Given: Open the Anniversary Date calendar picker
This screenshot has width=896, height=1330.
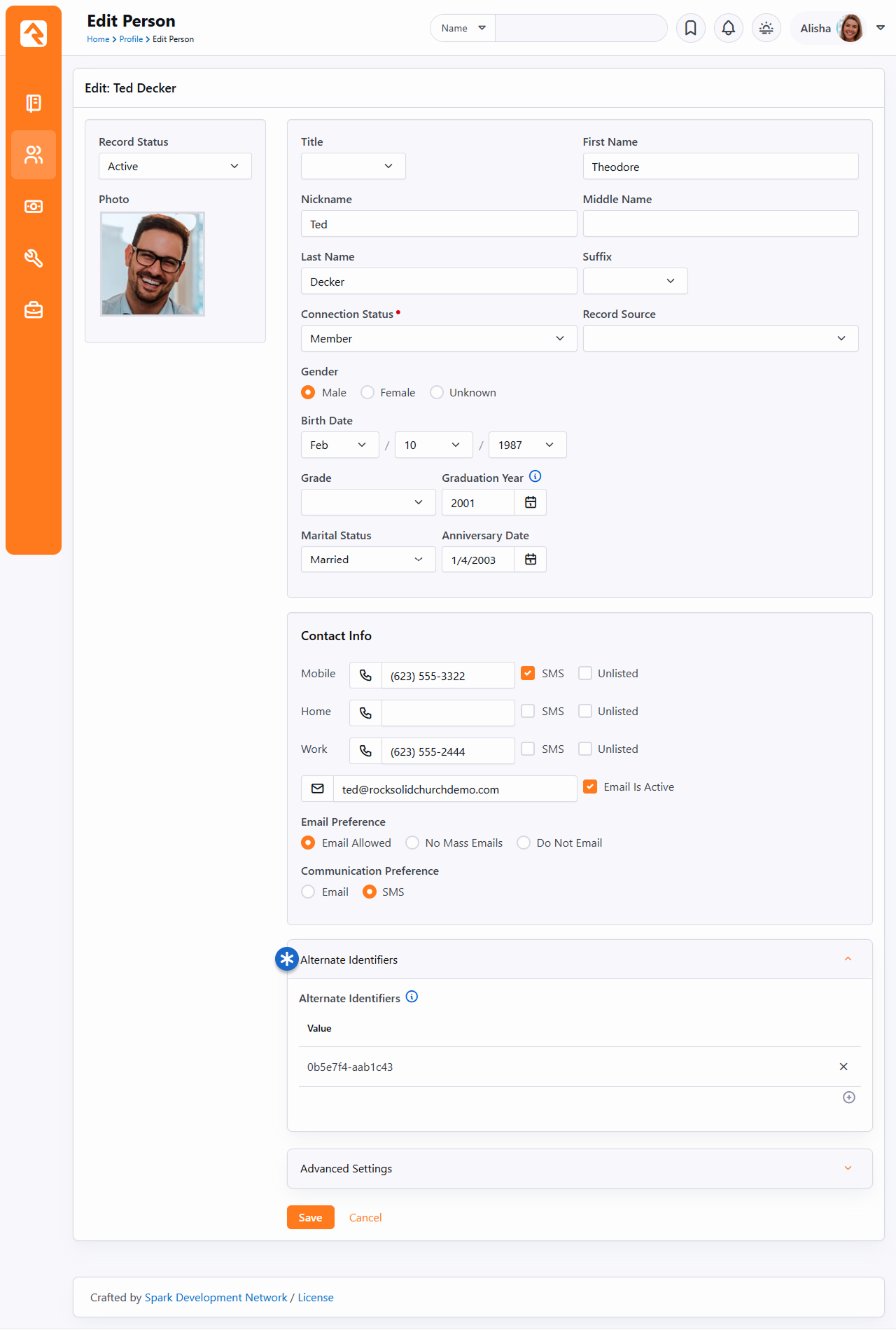Looking at the screenshot, I should [x=531, y=560].
